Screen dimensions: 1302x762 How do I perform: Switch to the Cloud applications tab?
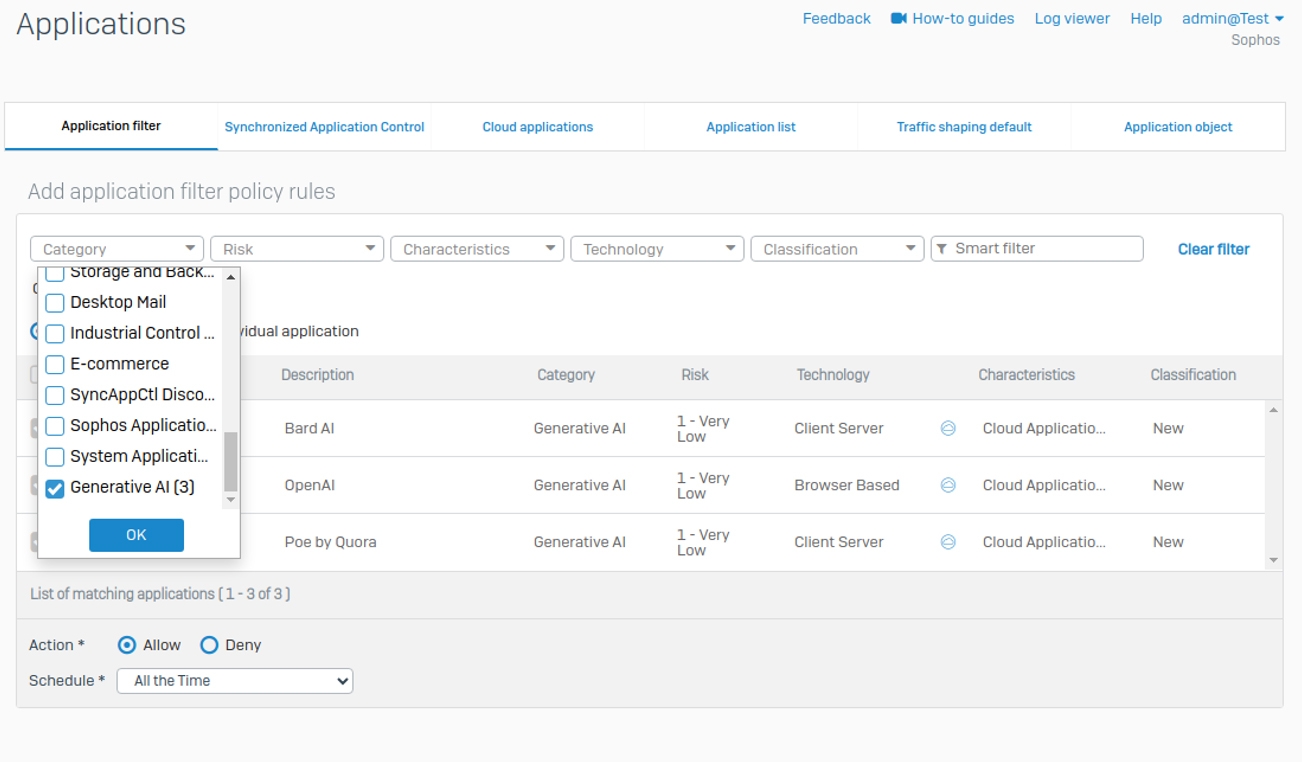pyautogui.click(x=537, y=127)
